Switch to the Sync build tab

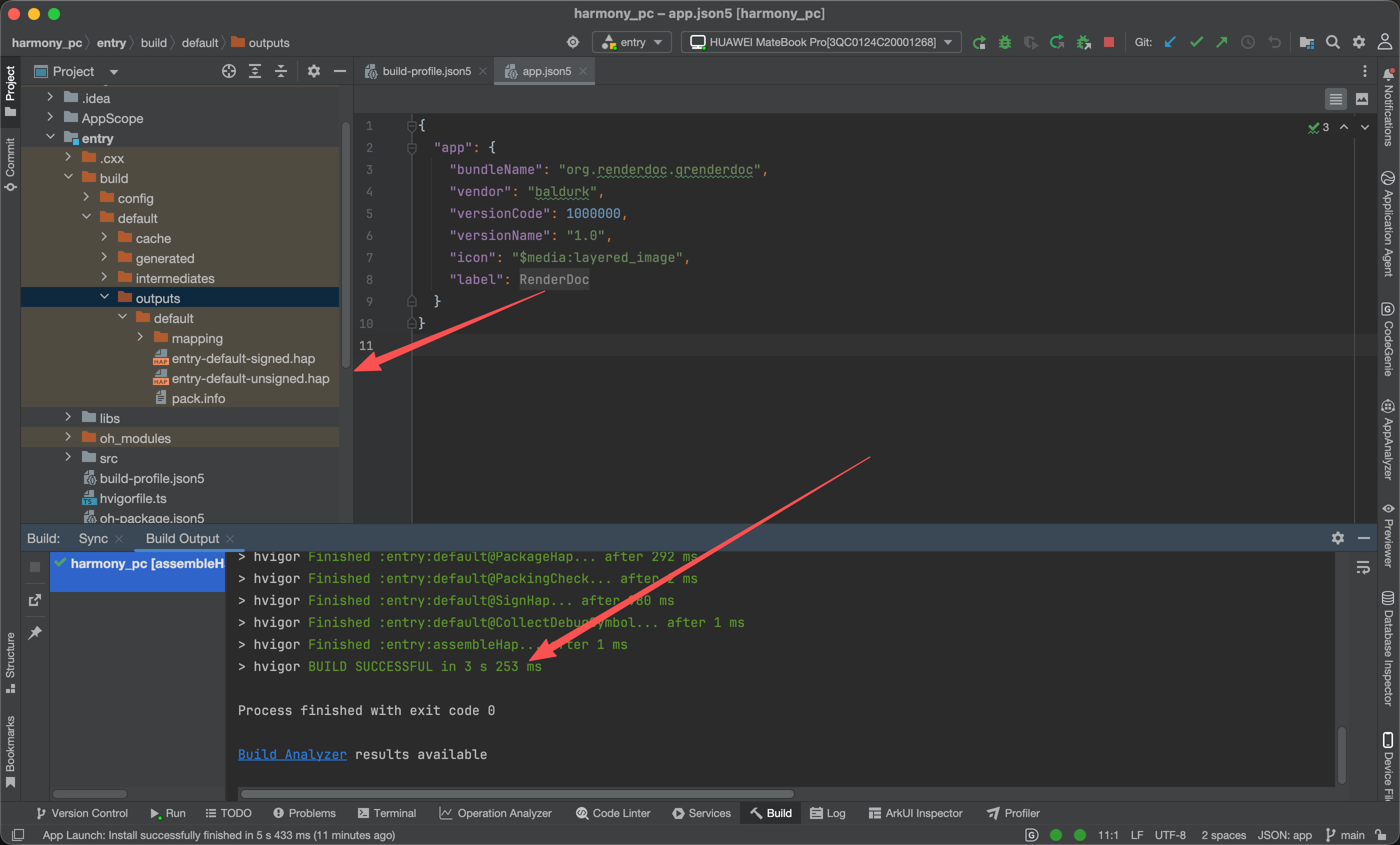[x=93, y=538]
